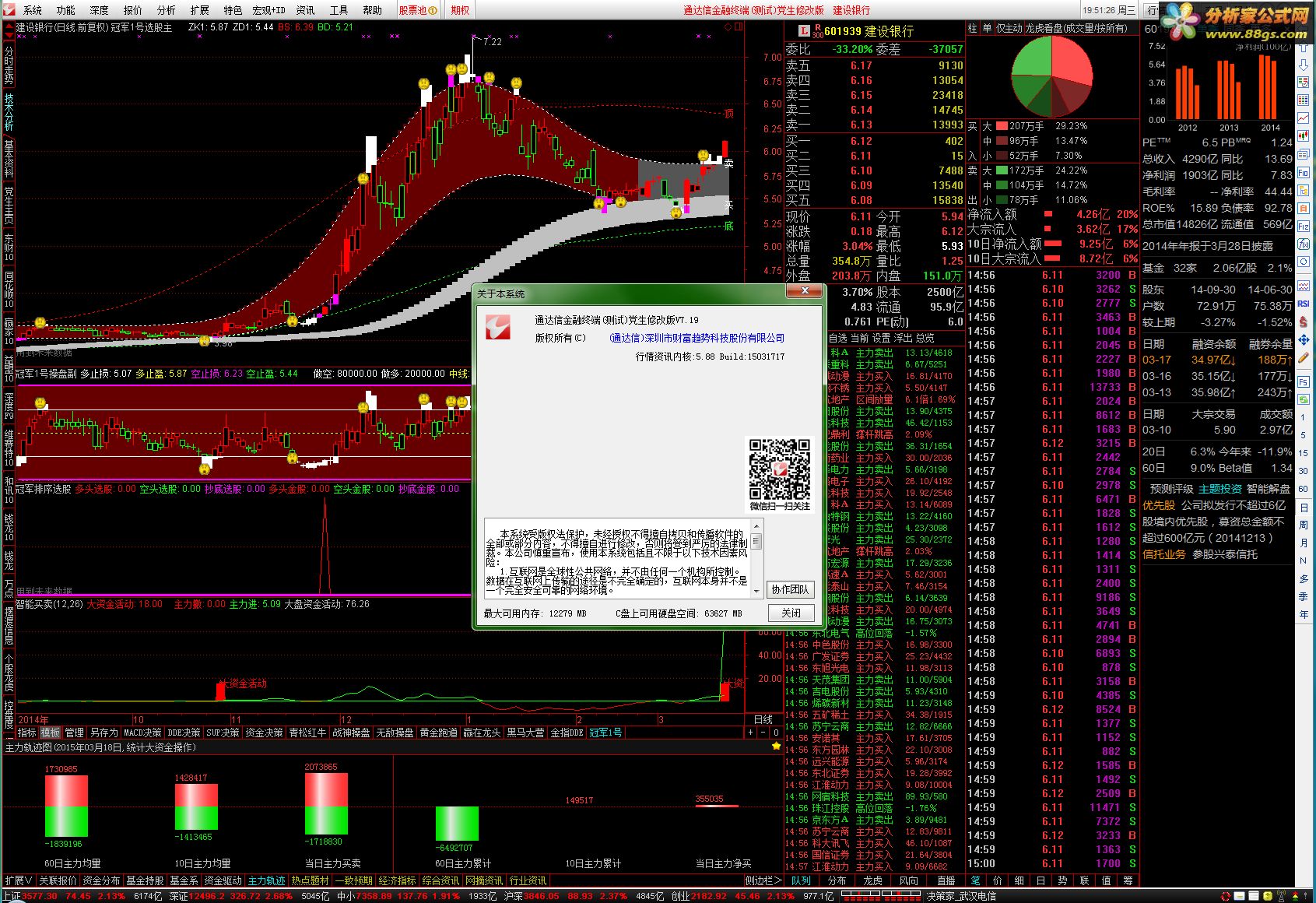
Task: Switch to 筹 tab below trade list
Action: [x=1128, y=880]
